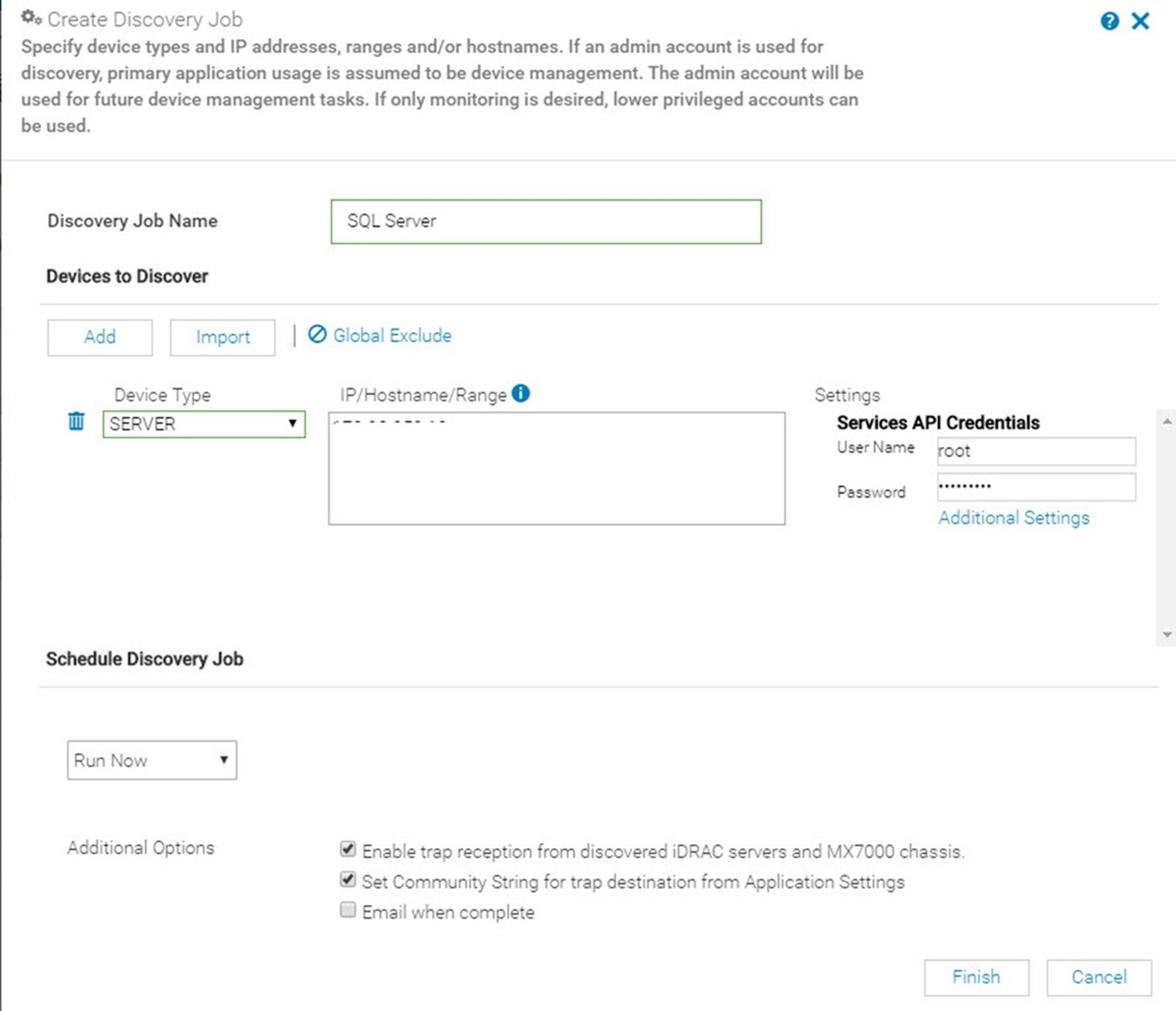Click Finish to create job
This screenshot has width=1176, height=1011.
pos(977,977)
